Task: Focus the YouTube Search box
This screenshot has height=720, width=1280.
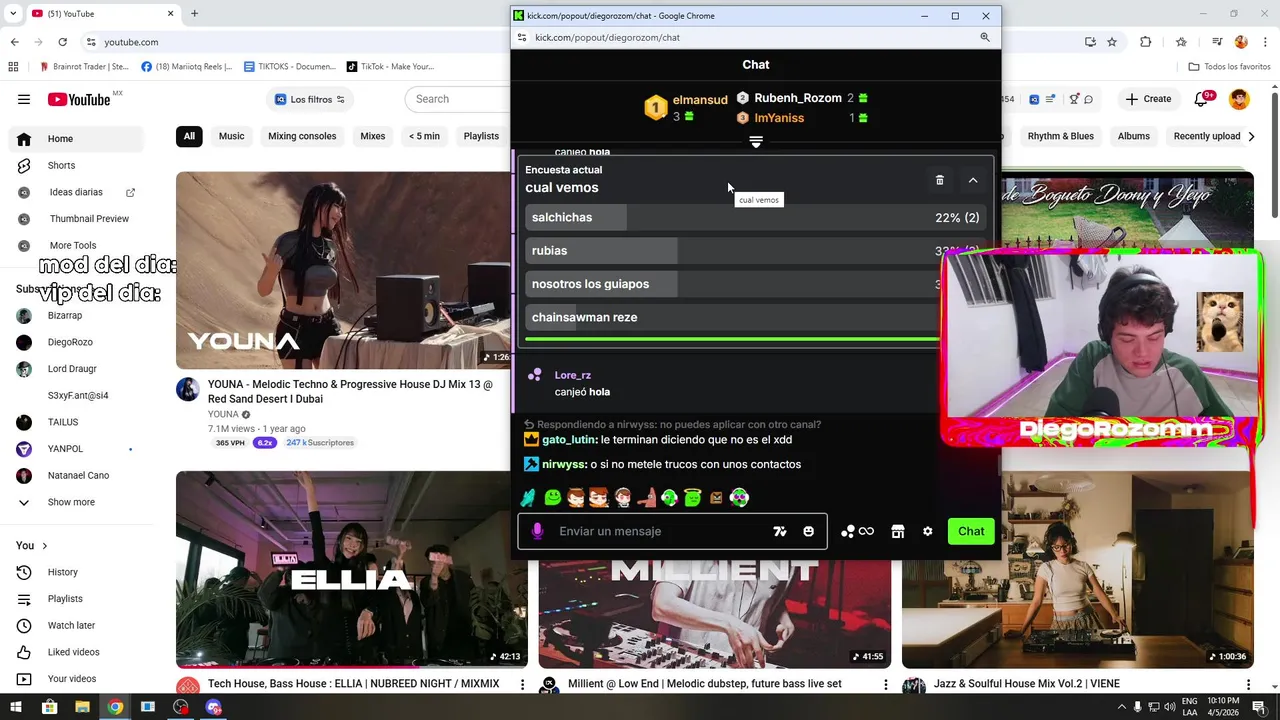Action: (460, 99)
